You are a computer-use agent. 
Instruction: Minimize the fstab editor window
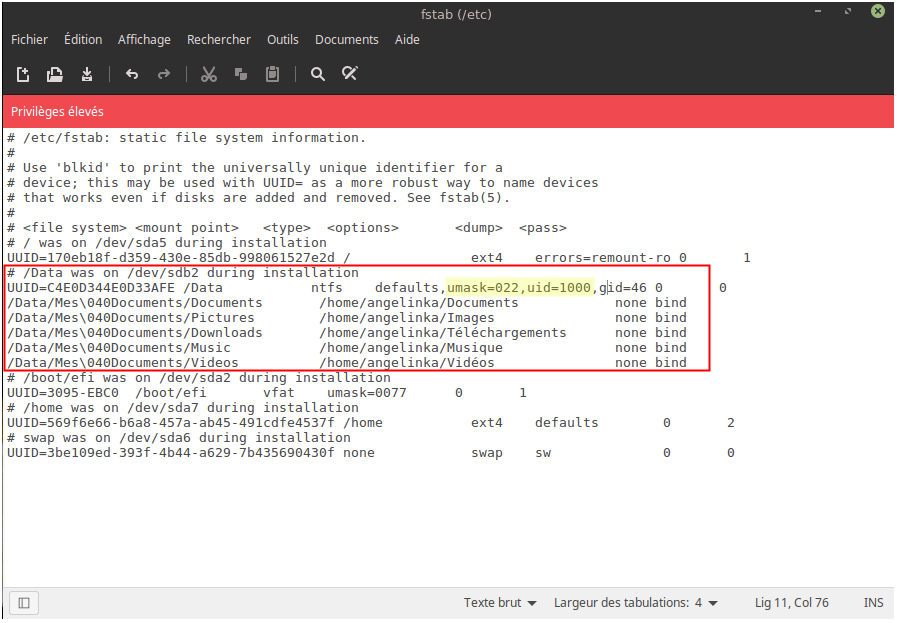(x=818, y=11)
